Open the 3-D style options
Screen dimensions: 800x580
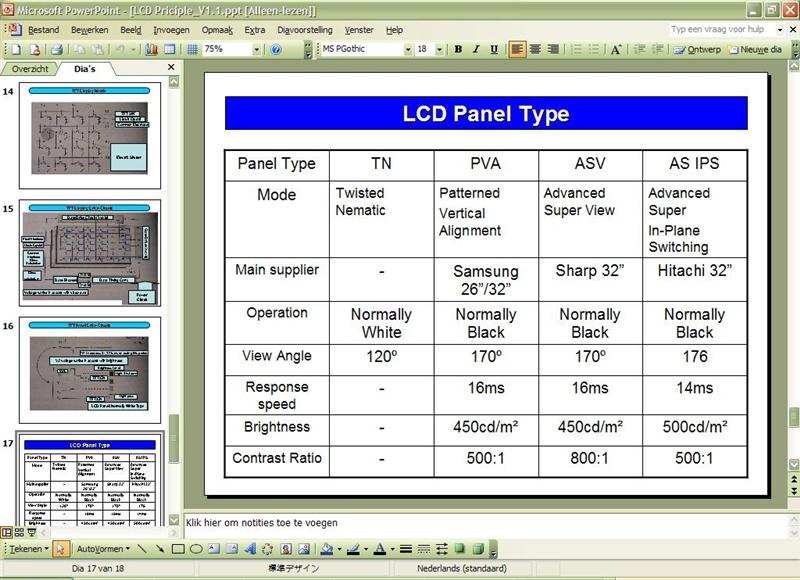(x=478, y=549)
